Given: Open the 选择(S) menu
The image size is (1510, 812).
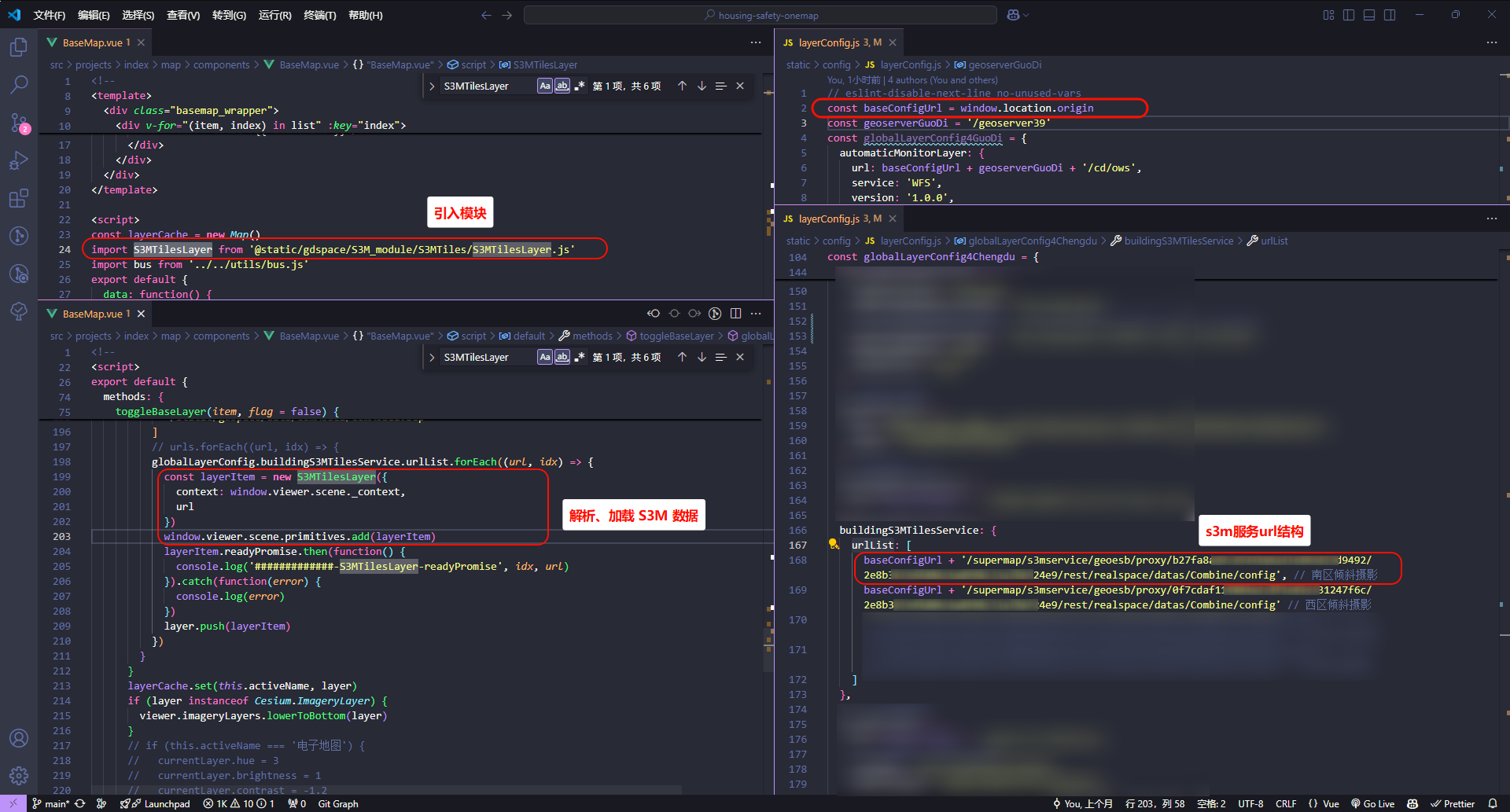Looking at the screenshot, I should click(x=138, y=15).
